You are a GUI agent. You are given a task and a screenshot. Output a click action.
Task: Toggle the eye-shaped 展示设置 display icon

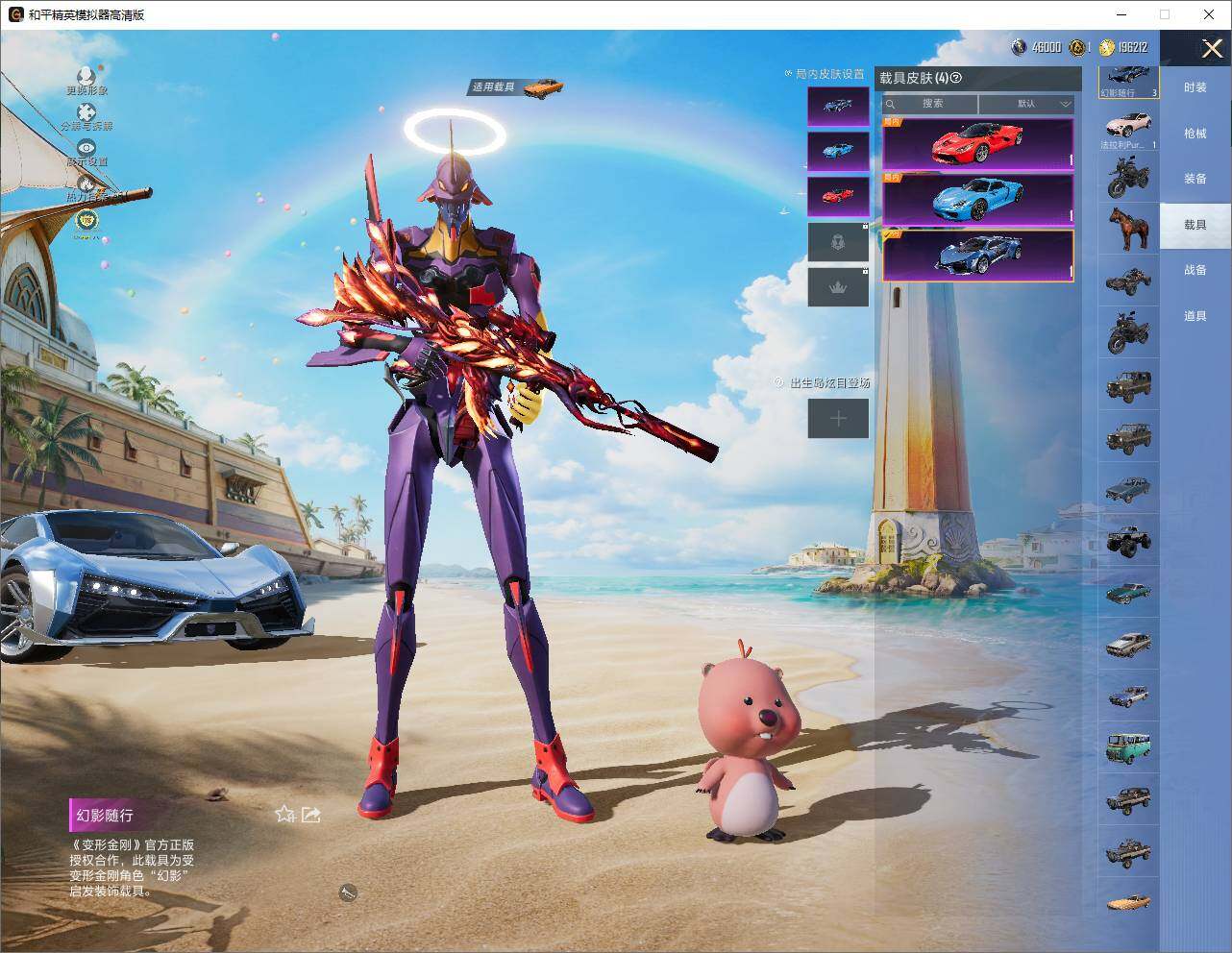[x=86, y=148]
